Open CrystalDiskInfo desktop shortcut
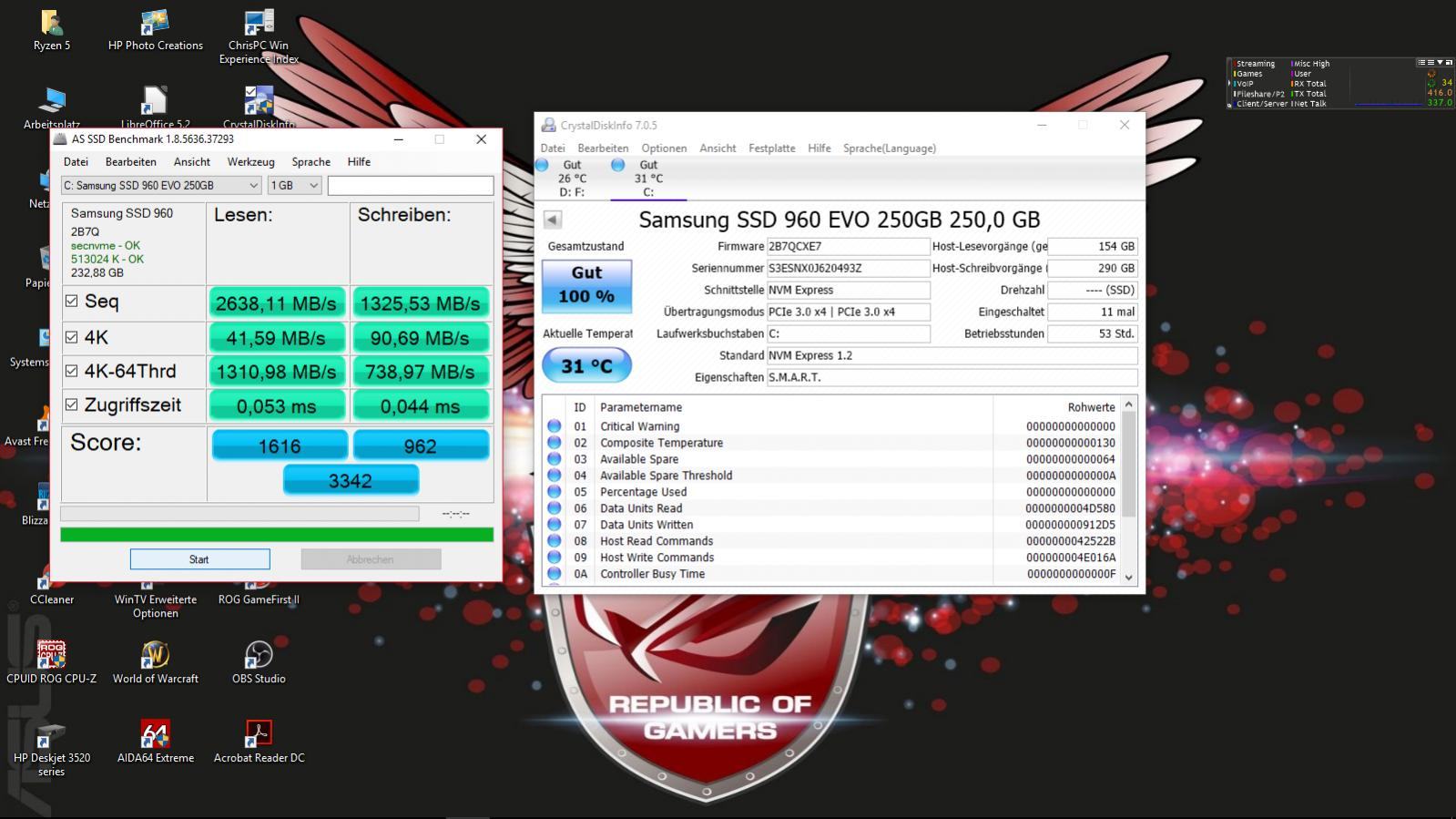 pyautogui.click(x=259, y=107)
